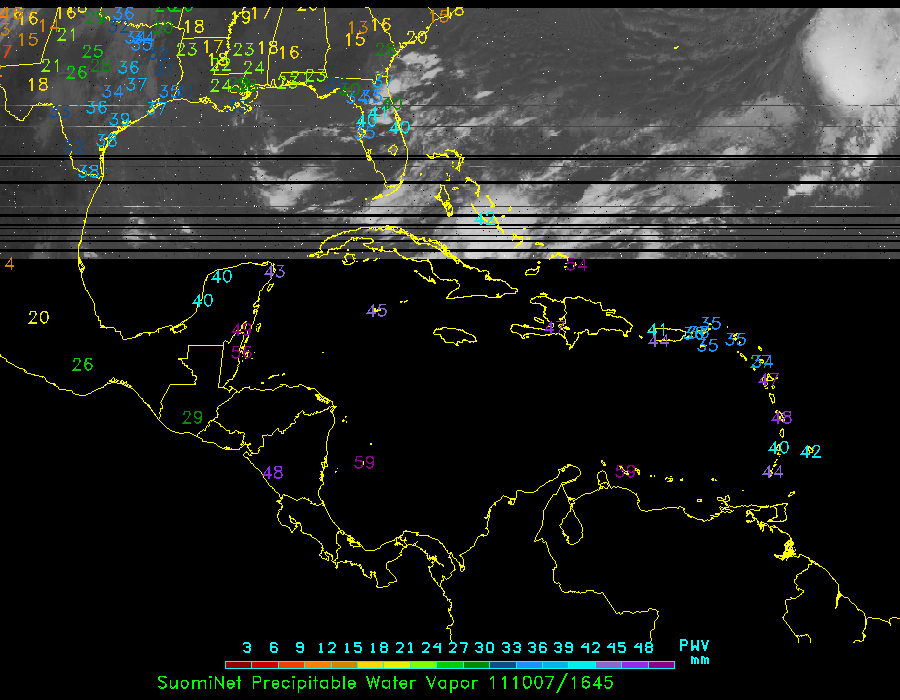Click the yellow 20 in central Mexico

coord(38,318)
